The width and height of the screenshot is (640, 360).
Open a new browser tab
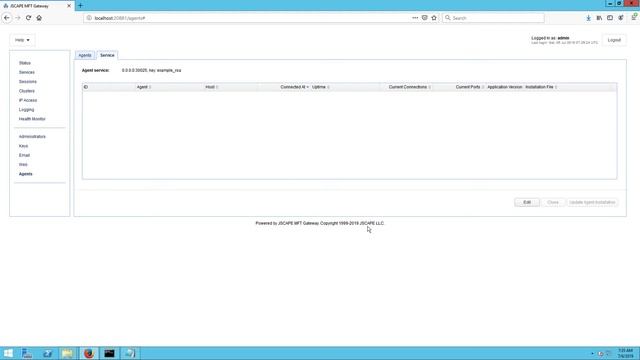80,6
